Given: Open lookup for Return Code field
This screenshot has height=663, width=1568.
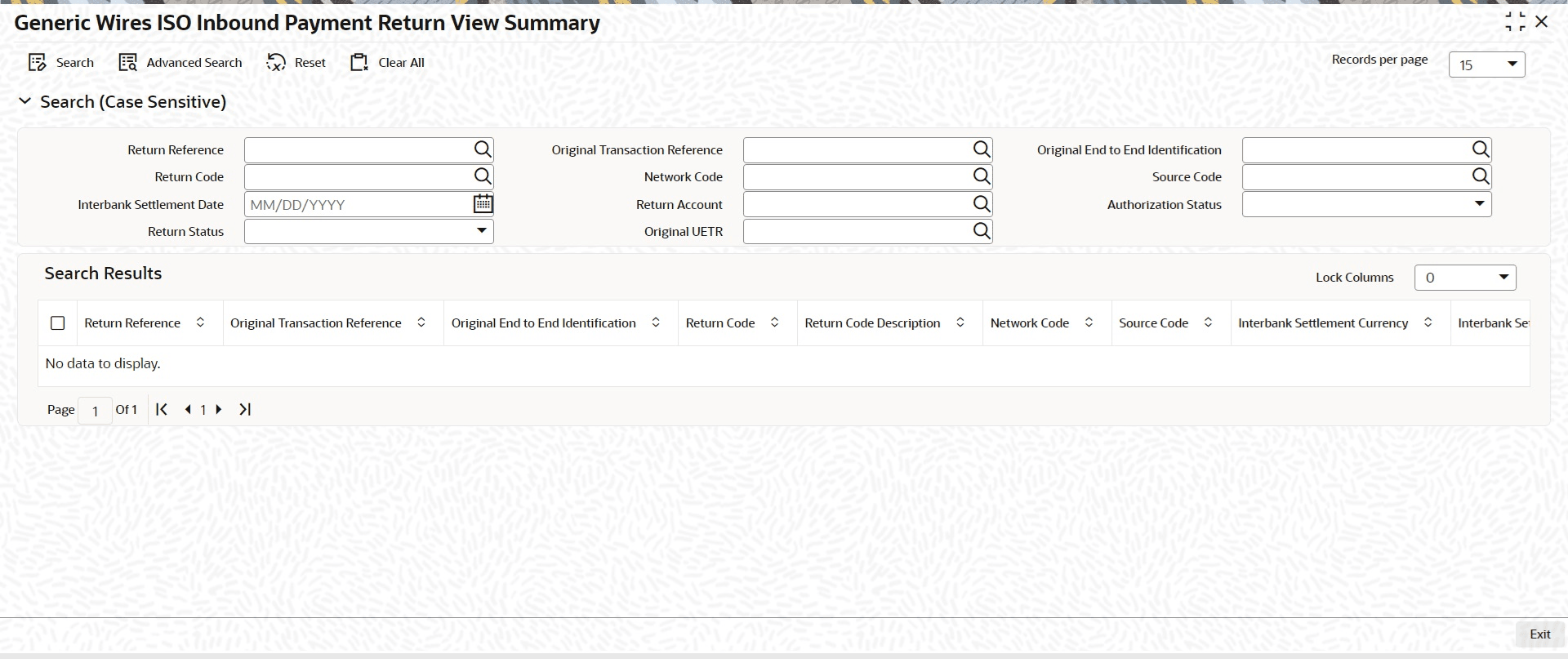Looking at the screenshot, I should pos(483,176).
